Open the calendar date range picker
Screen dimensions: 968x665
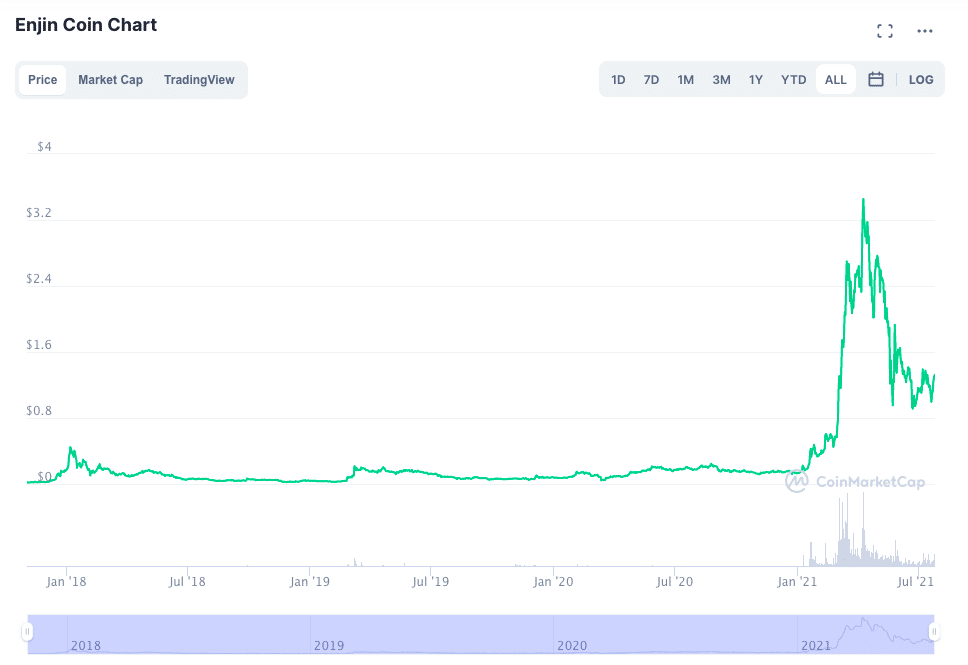pos(875,80)
